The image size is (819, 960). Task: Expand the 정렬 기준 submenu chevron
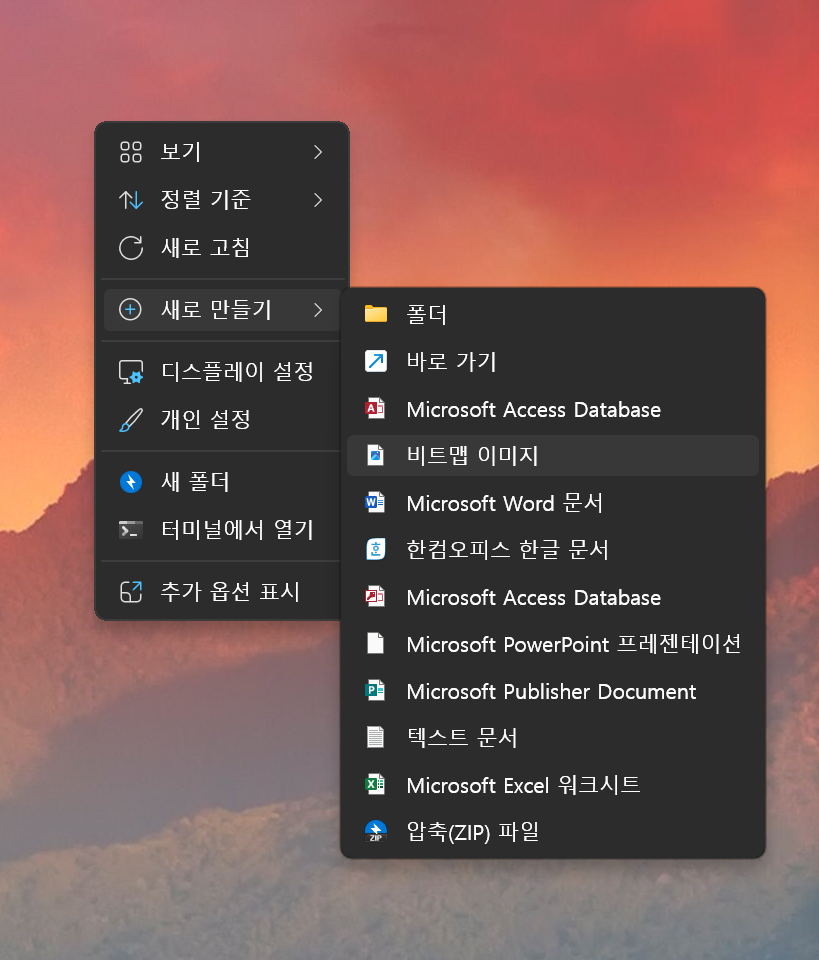[x=318, y=200]
